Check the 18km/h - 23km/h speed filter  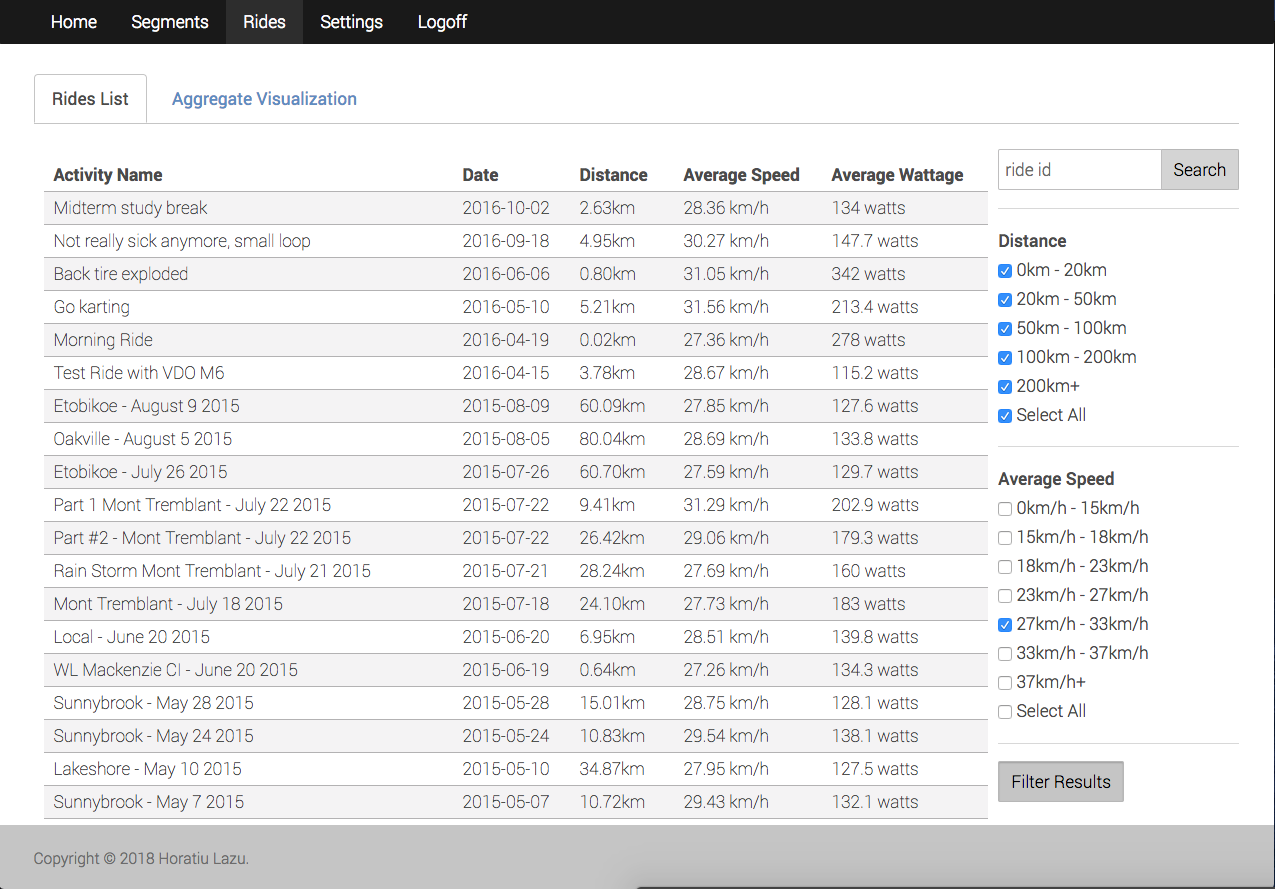coord(1005,567)
